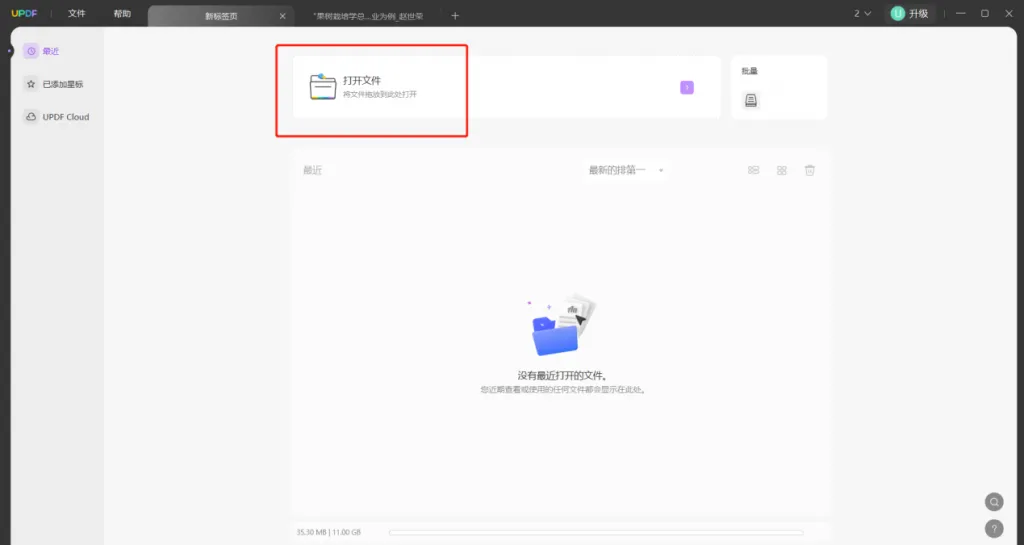1024x545 pixels.
Task: Switch to the 果树栽培学 document tab
Action: tap(368, 16)
